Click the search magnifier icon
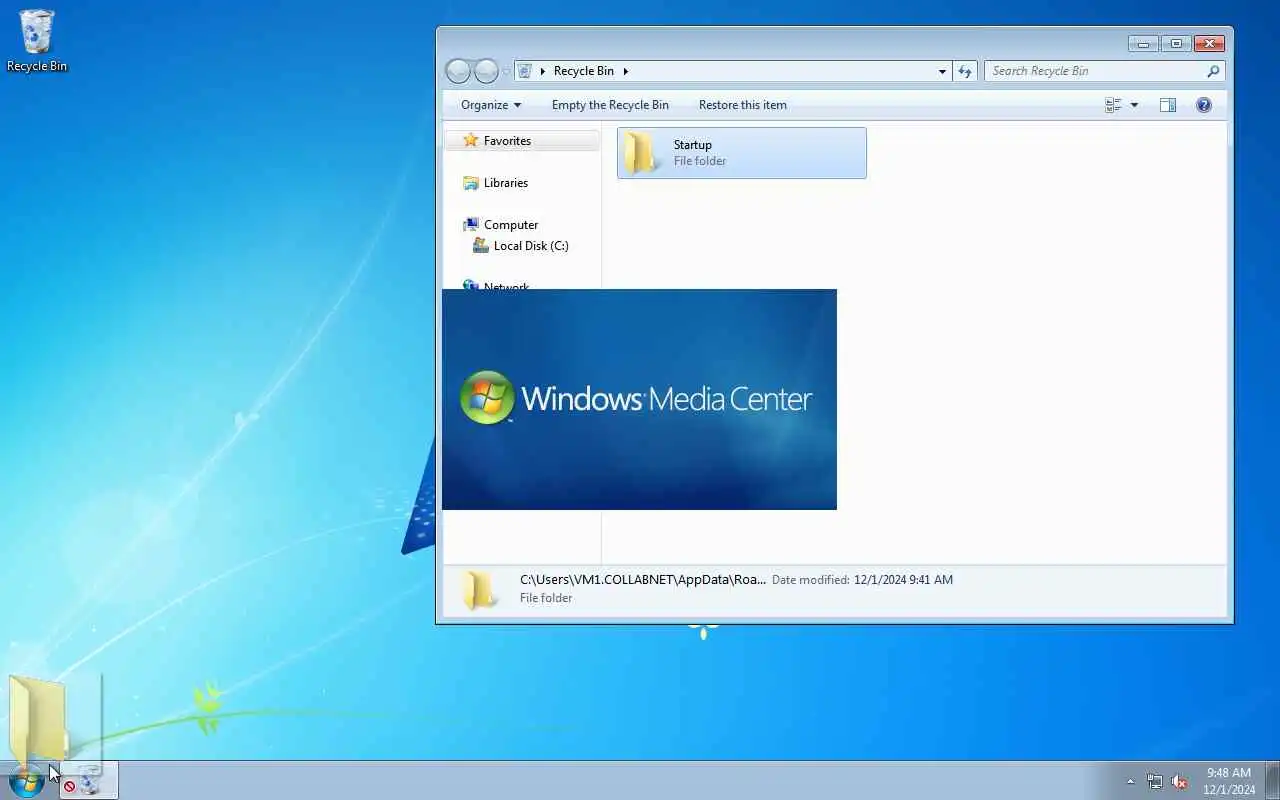1280x800 pixels. (1213, 71)
